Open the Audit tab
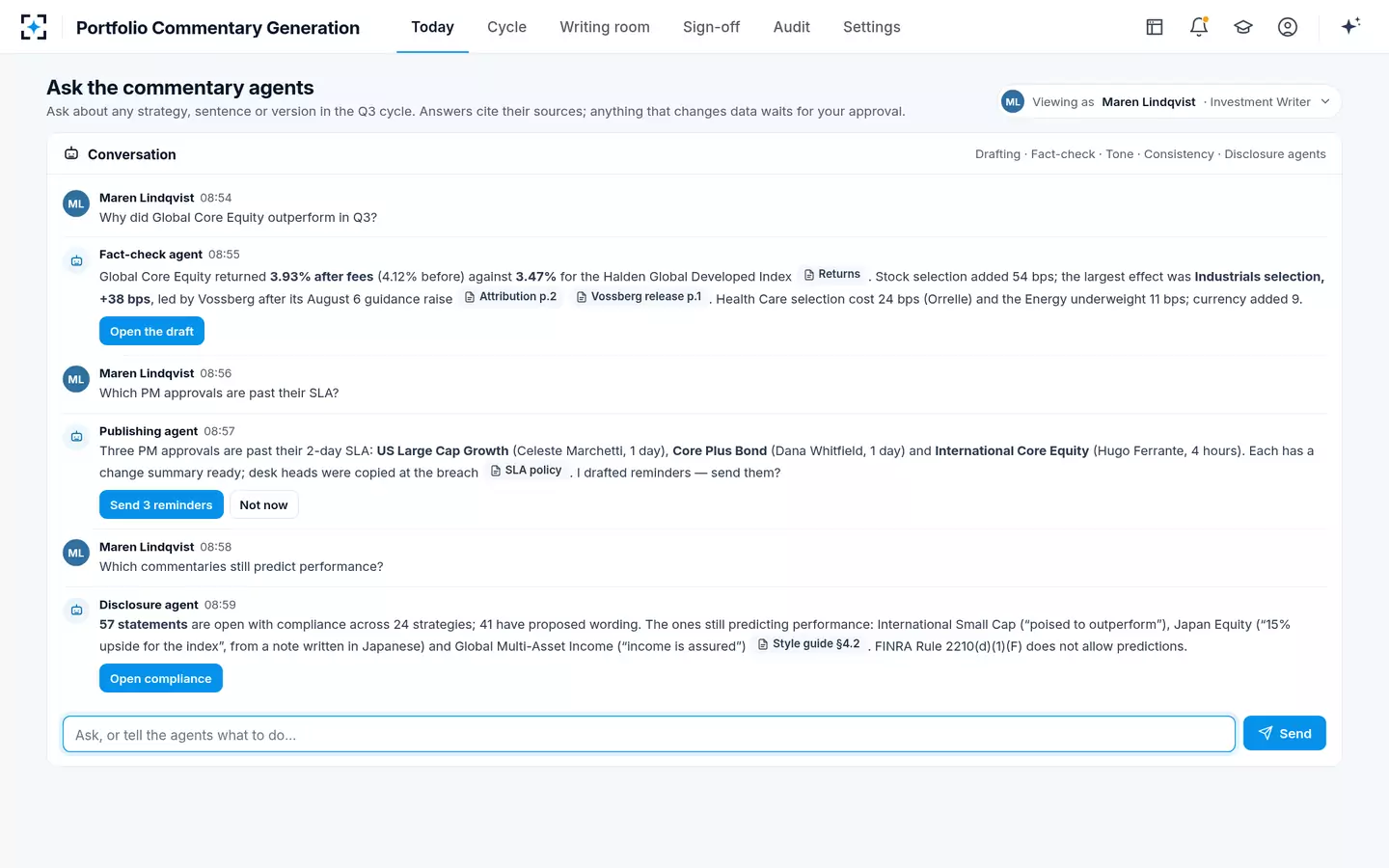The height and width of the screenshot is (868, 1389). (791, 27)
